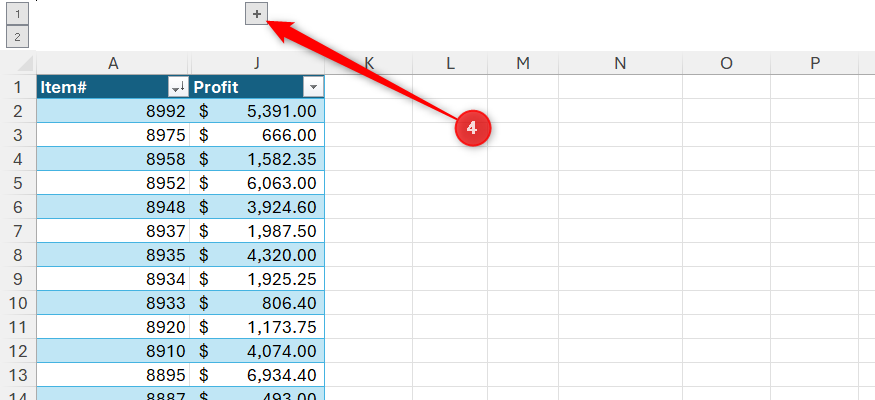Select profit cell 806.40
875x400 pixels.
(257, 303)
